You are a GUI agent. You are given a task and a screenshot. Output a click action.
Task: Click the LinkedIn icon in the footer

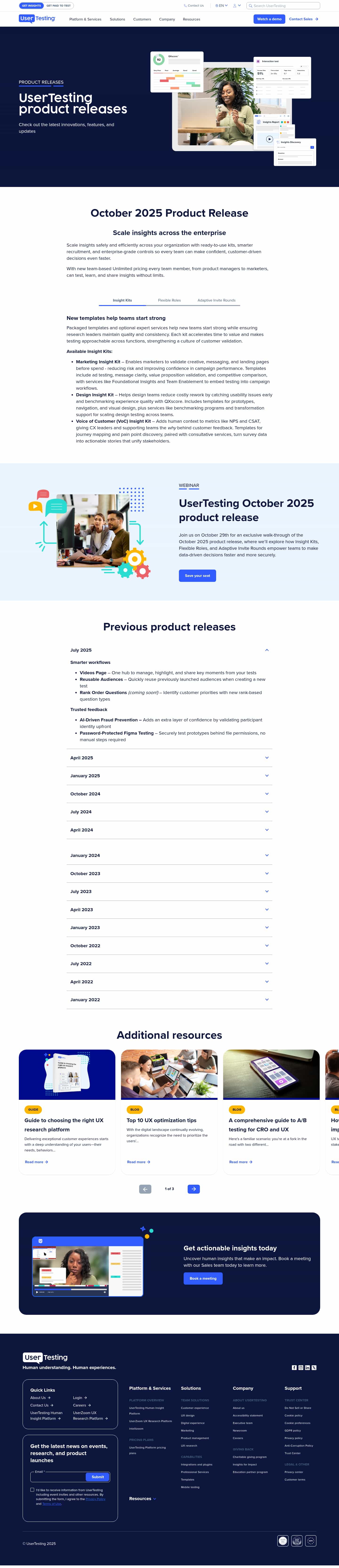307,1368
